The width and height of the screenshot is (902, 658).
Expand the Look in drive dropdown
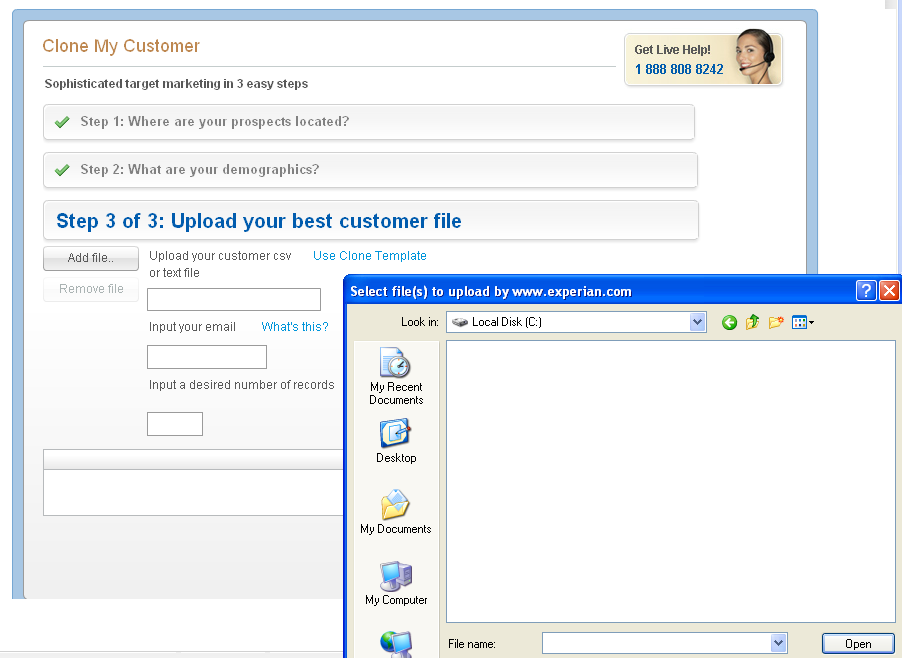697,322
